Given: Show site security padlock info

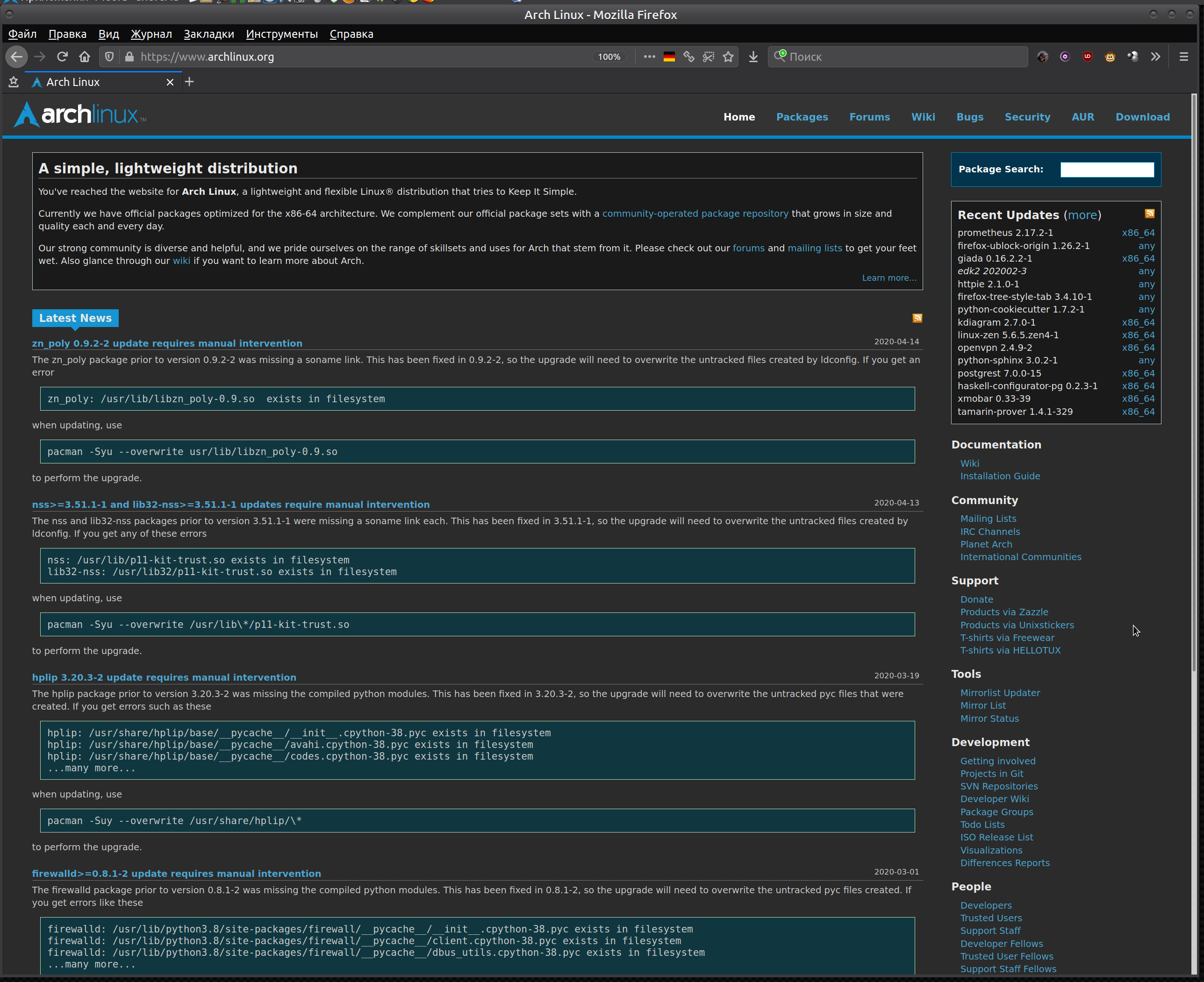Looking at the screenshot, I should tap(129, 57).
